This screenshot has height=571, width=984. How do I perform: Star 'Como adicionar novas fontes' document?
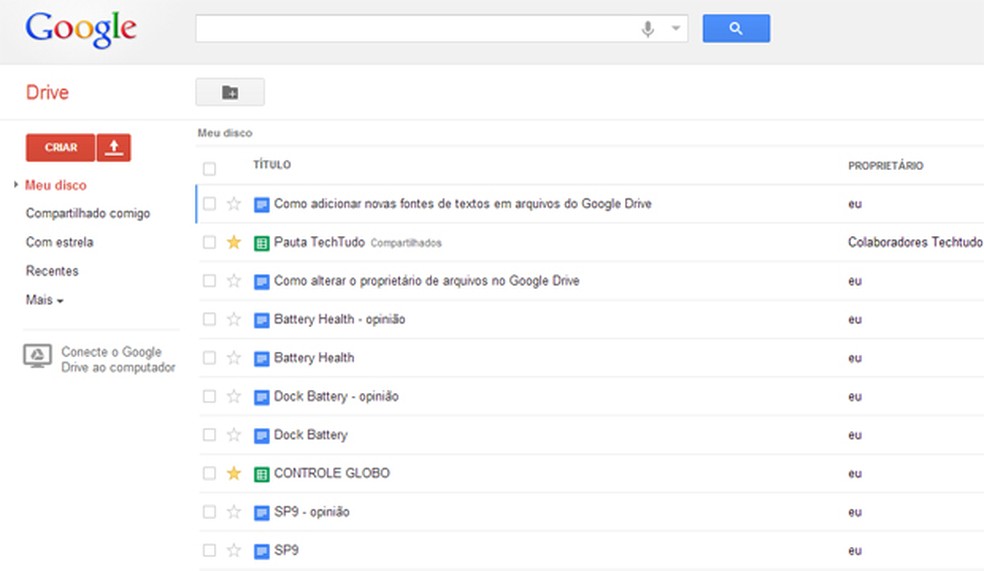tap(233, 203)
